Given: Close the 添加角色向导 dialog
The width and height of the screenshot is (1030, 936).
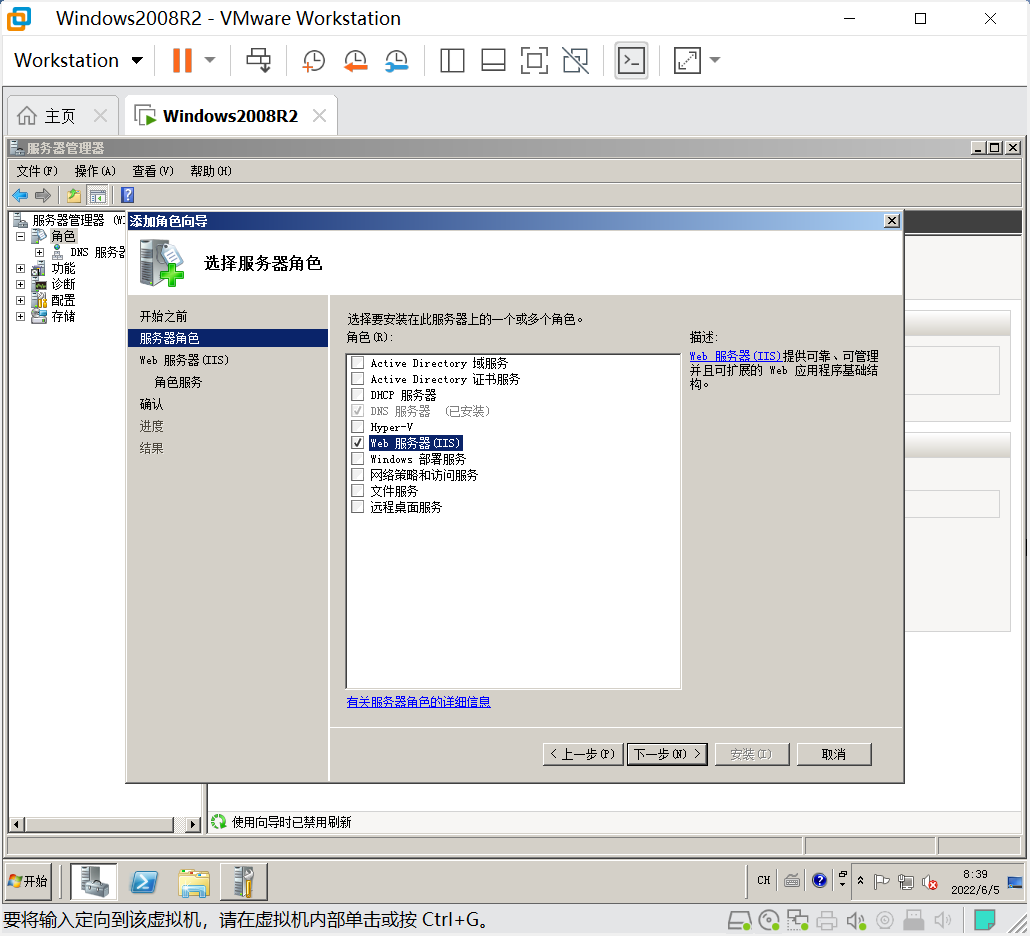Looking at the screenshot, I should click(x=891, y=221).
